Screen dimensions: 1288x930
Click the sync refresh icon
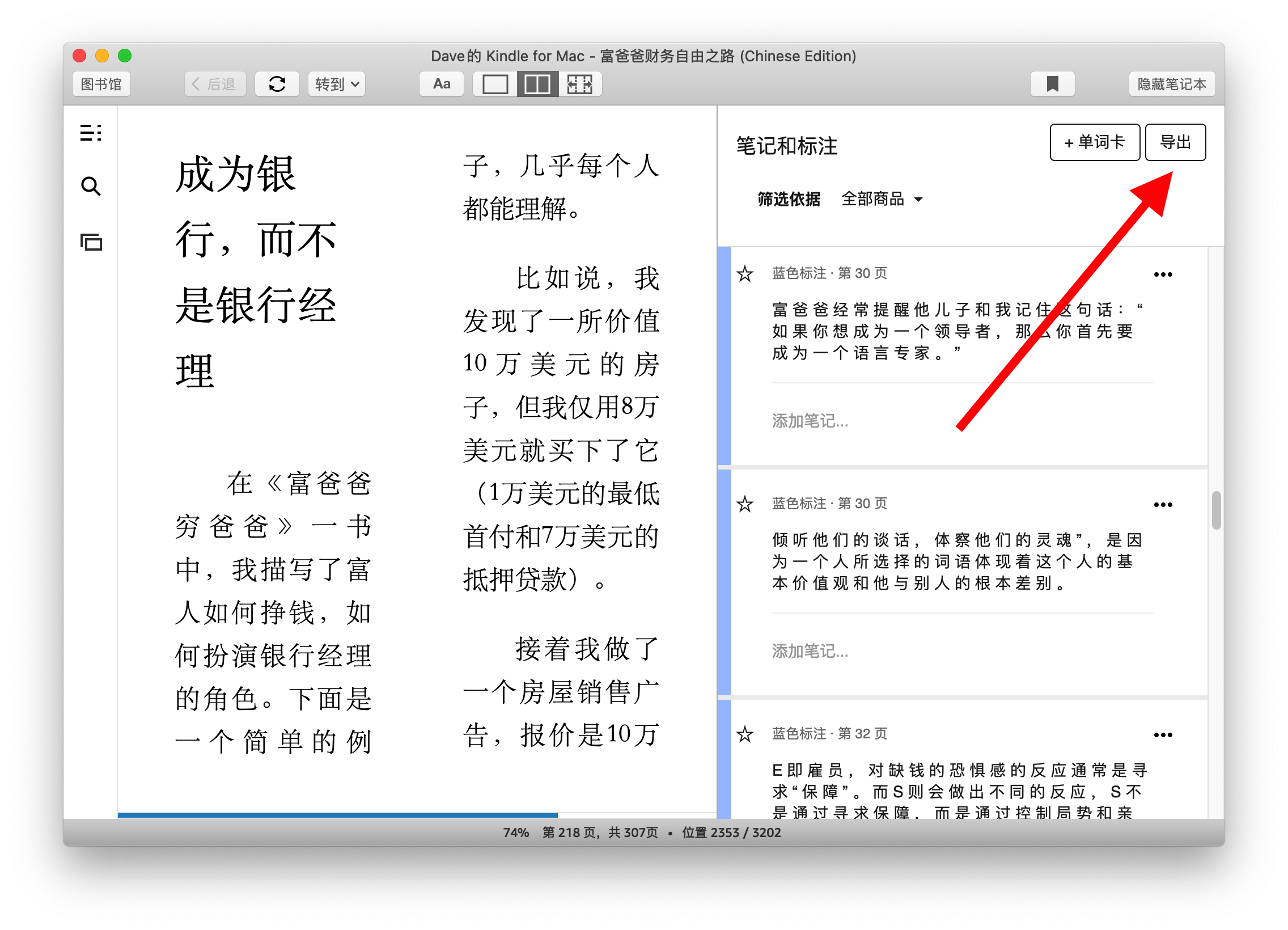tap(277, 84)
